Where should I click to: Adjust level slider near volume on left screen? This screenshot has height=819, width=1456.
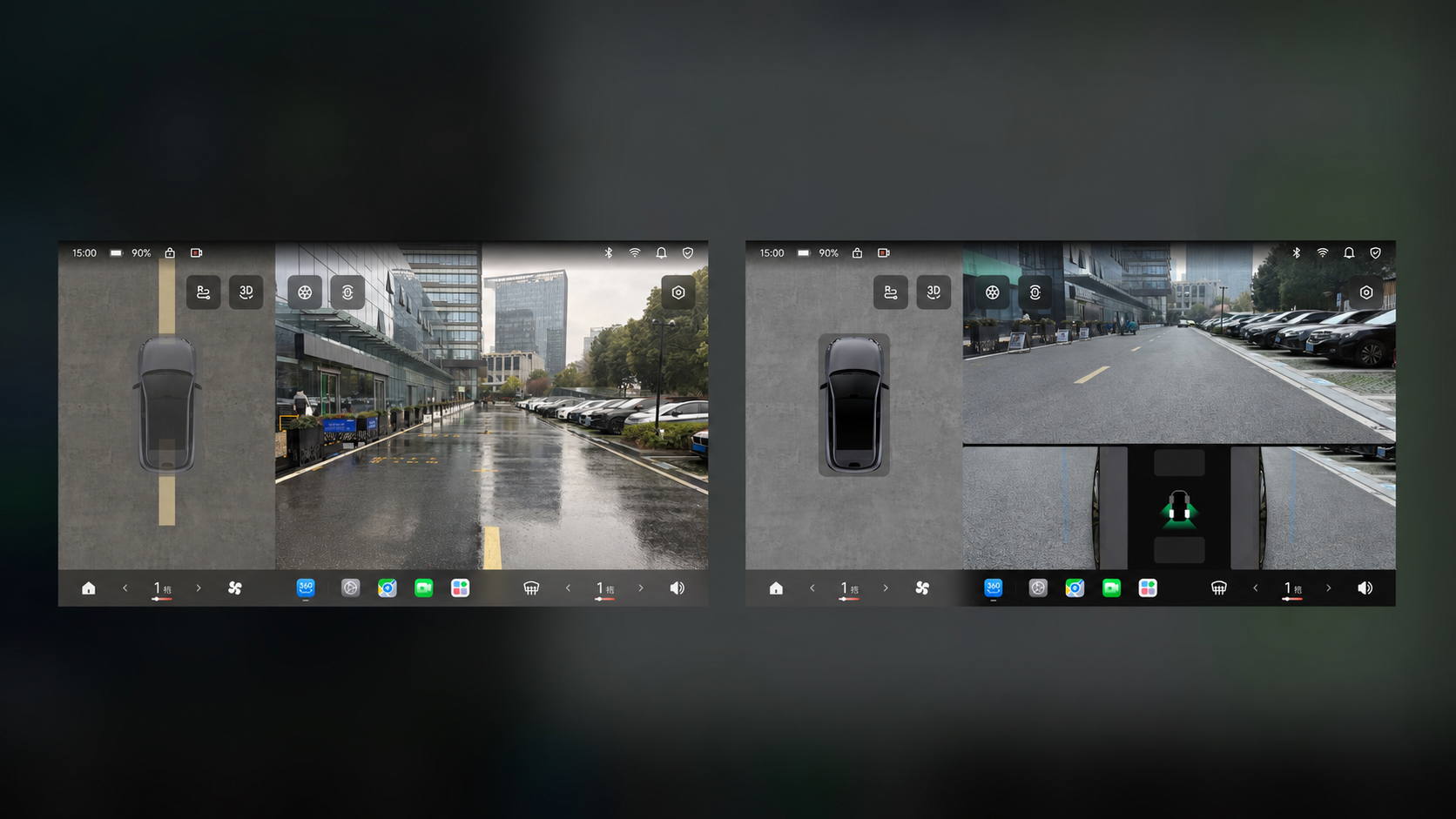click(604, 599)
